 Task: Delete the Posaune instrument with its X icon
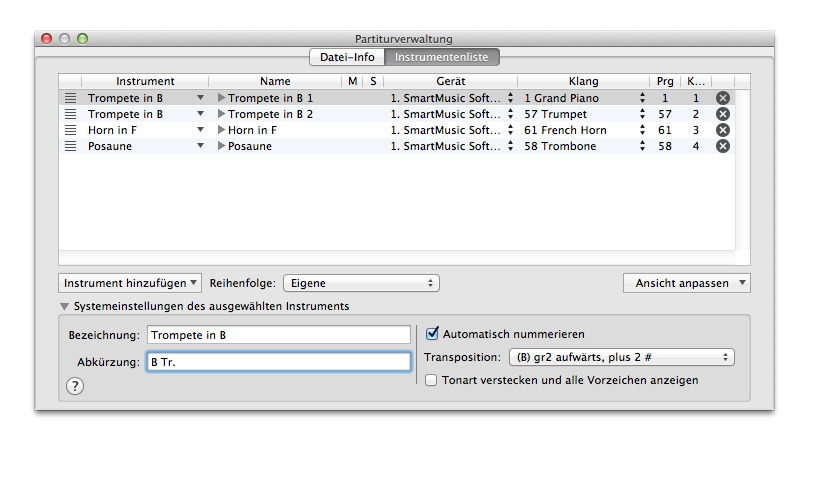point(723,146)
